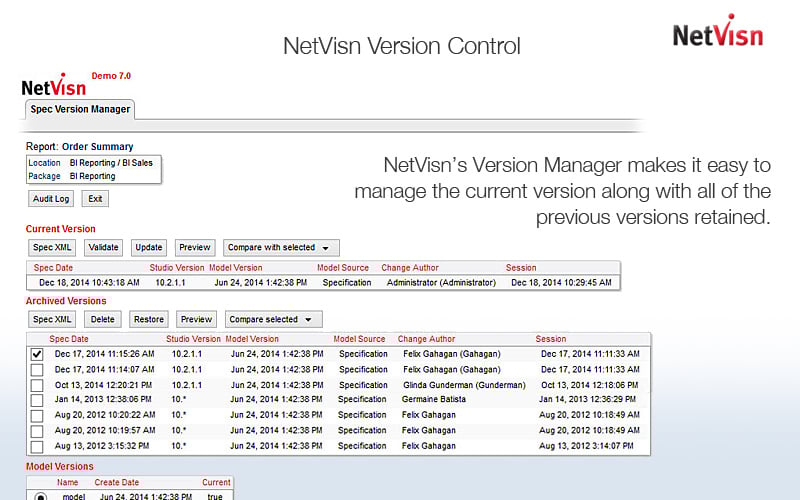
Task: Open the Spec Version Manager tab
Action: 80,109
